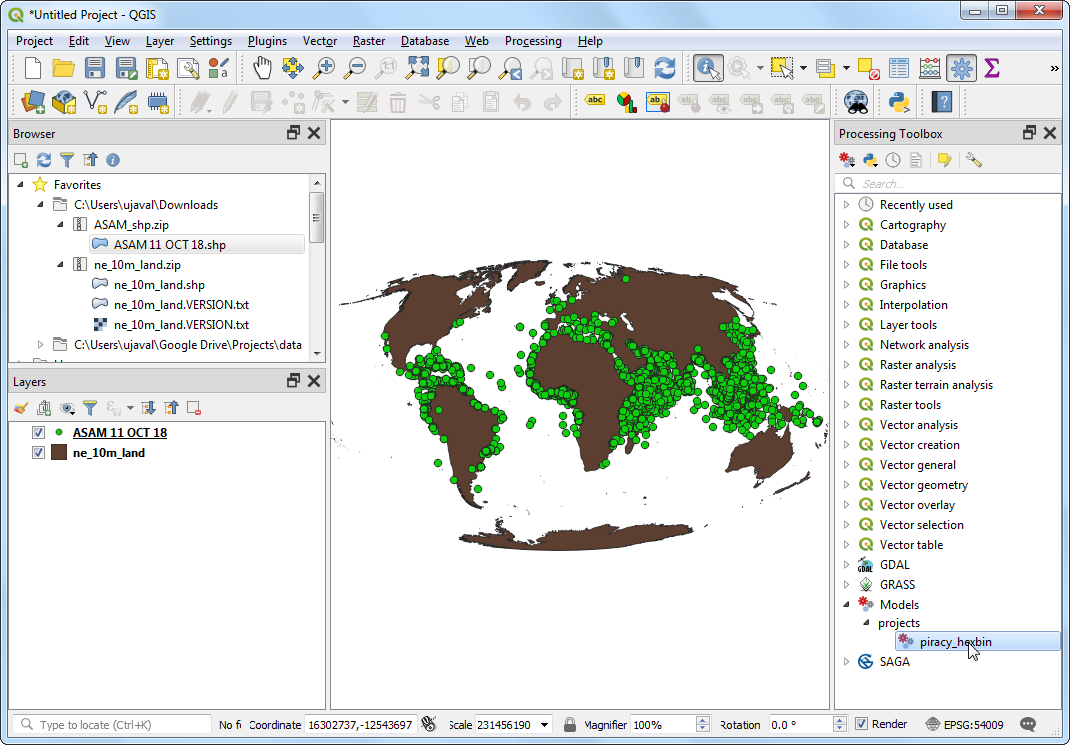Click the Processing Toolbox search field
The image size is (1070, 745).
coord(950,183)
